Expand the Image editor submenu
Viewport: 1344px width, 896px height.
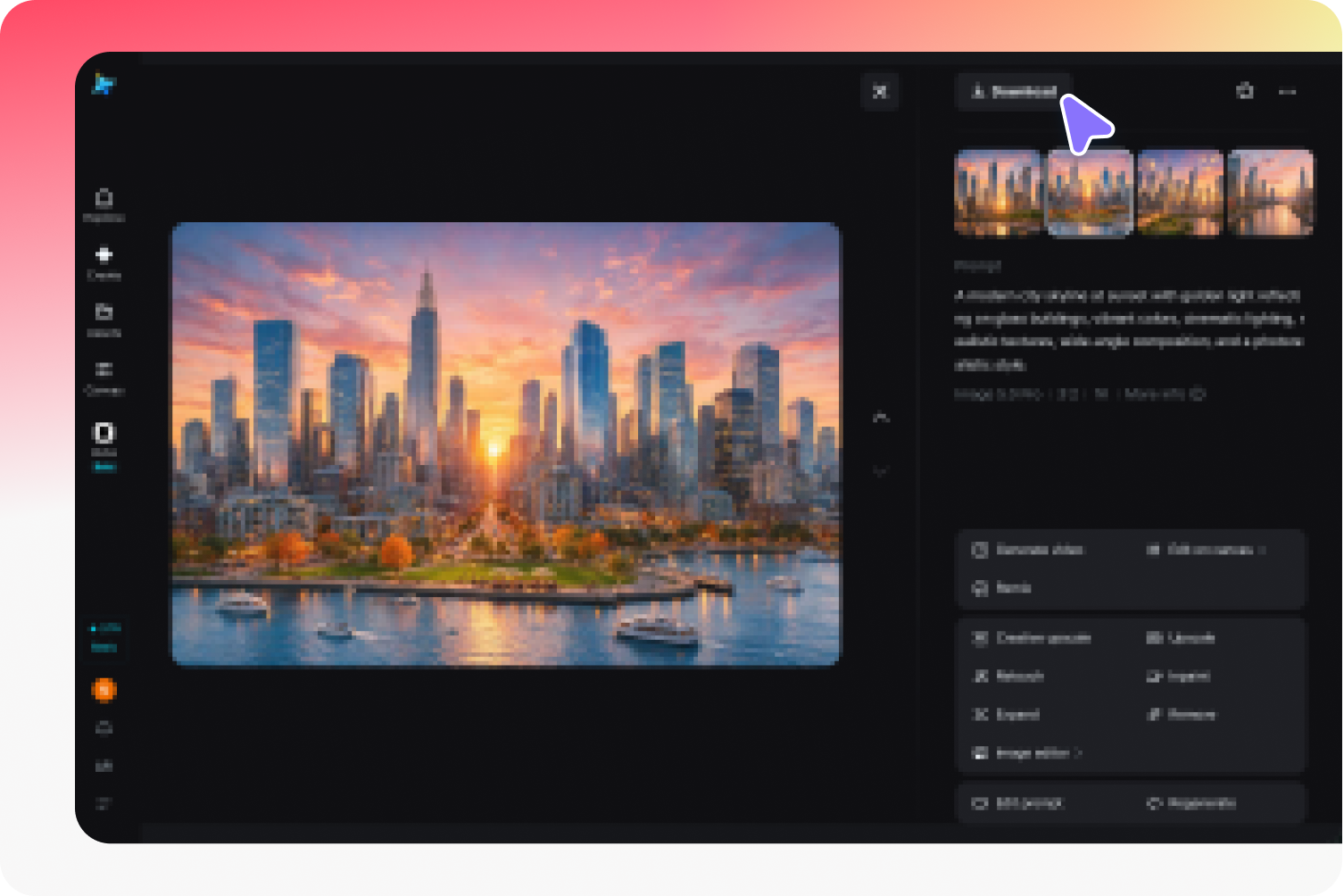(1027, 753)
